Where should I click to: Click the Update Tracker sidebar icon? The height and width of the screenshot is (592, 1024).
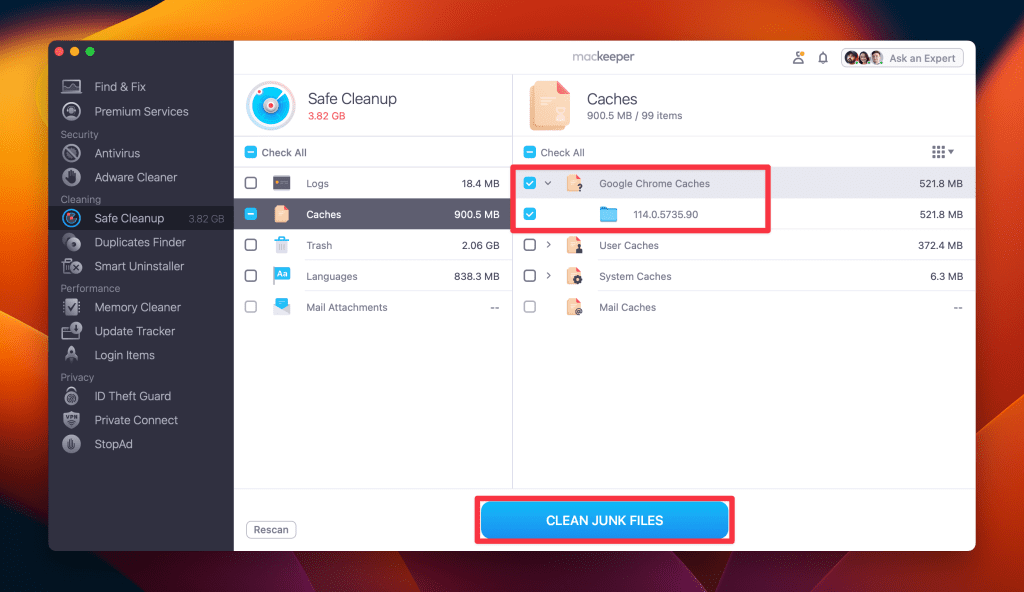tap(71, 331)
